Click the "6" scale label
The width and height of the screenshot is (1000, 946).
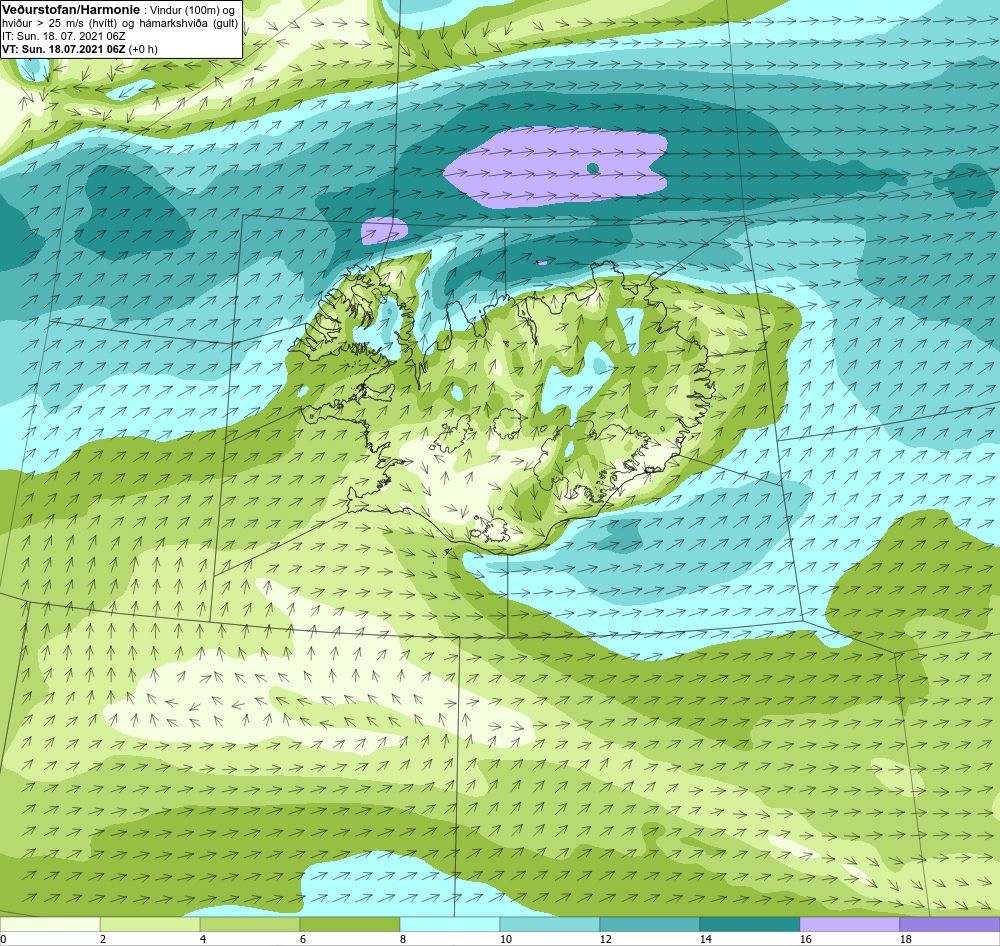tap(303, 939)
